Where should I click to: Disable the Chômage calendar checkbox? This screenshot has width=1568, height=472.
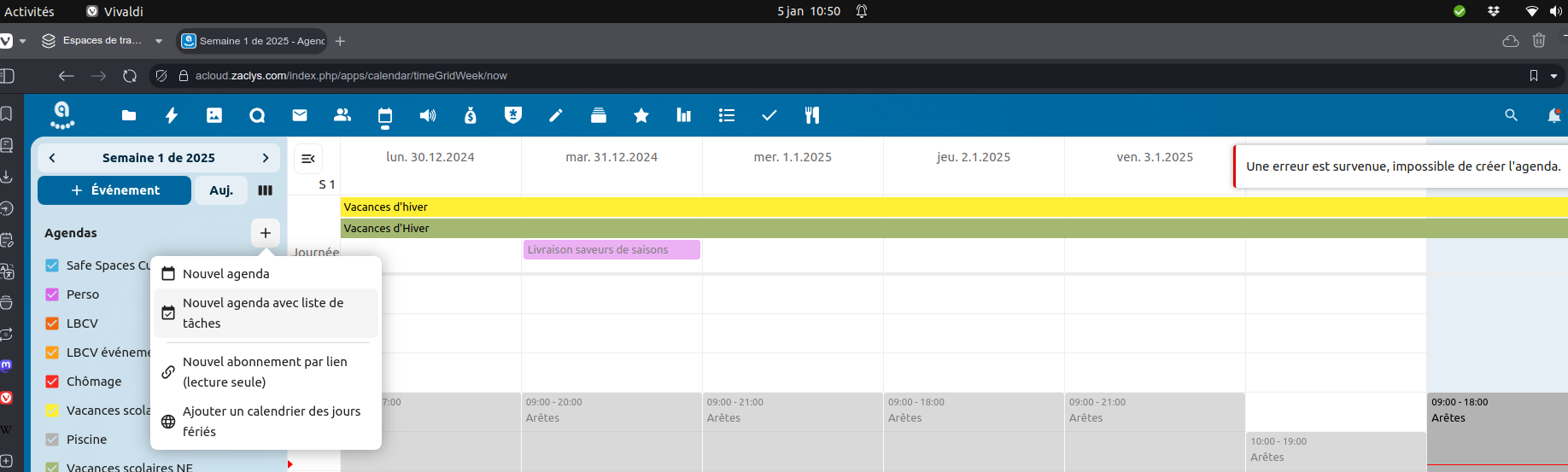52,382
